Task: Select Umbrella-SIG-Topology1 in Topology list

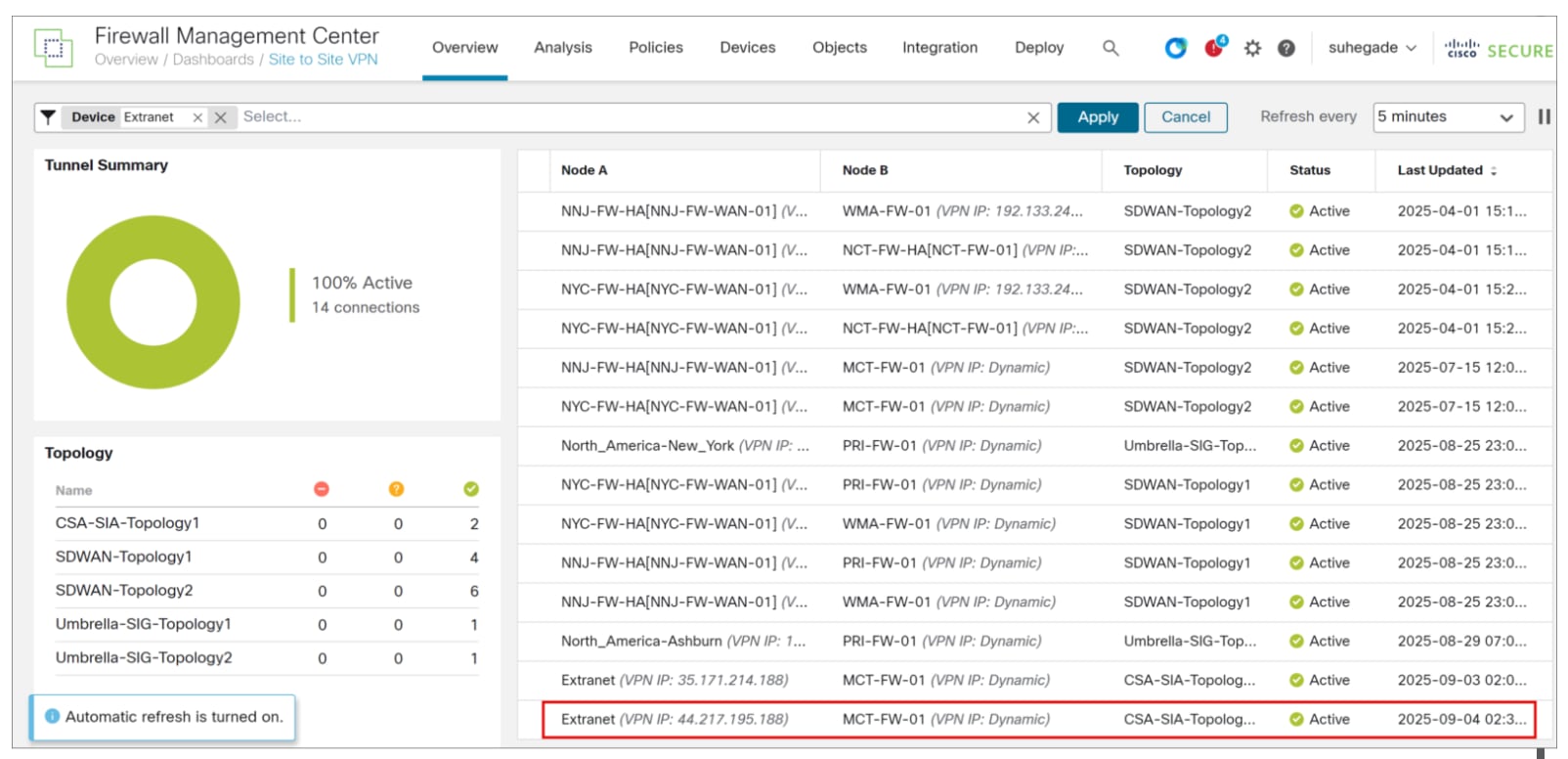Action: (x=144, y=624)
